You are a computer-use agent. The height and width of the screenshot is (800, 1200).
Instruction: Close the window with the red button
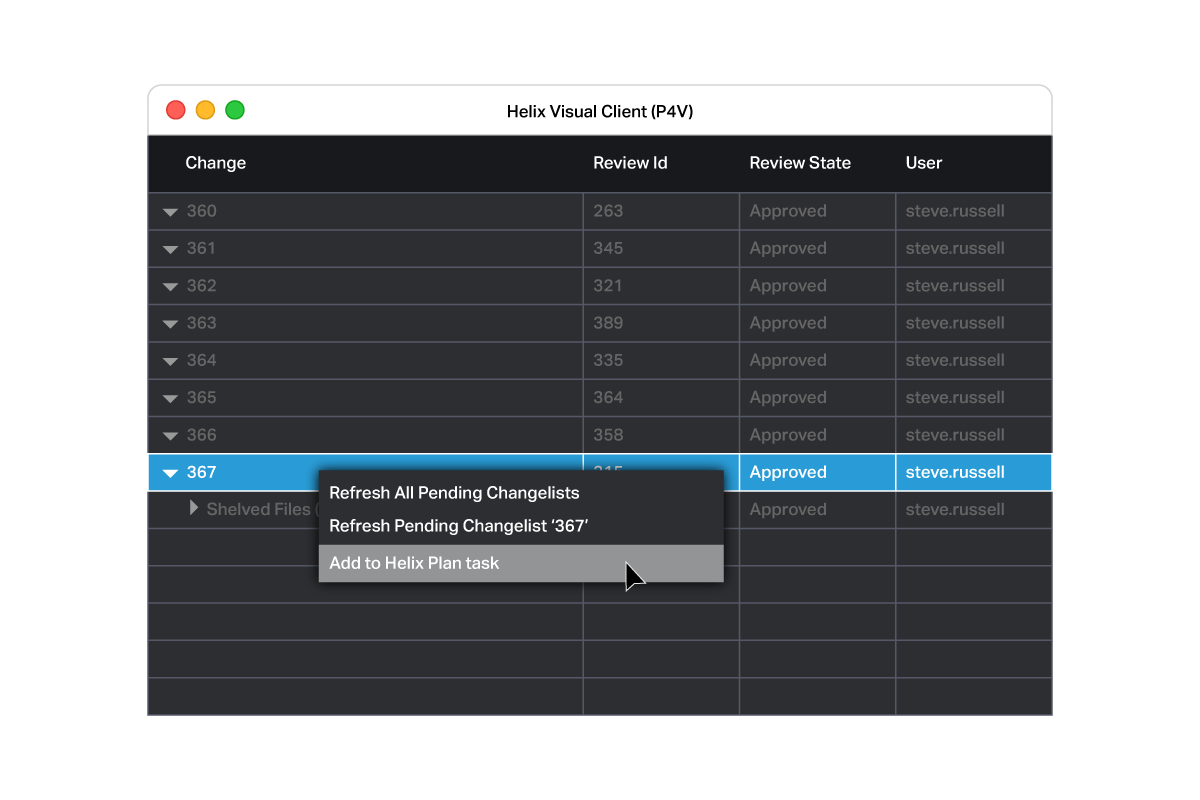176,110
